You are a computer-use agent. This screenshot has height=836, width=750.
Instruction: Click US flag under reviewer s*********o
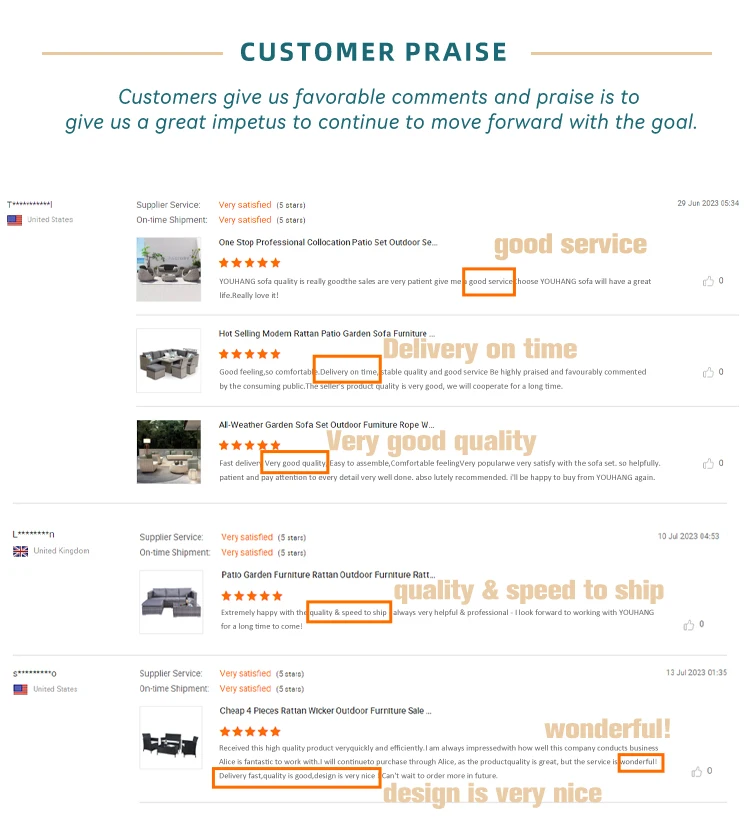coord(20,689)
